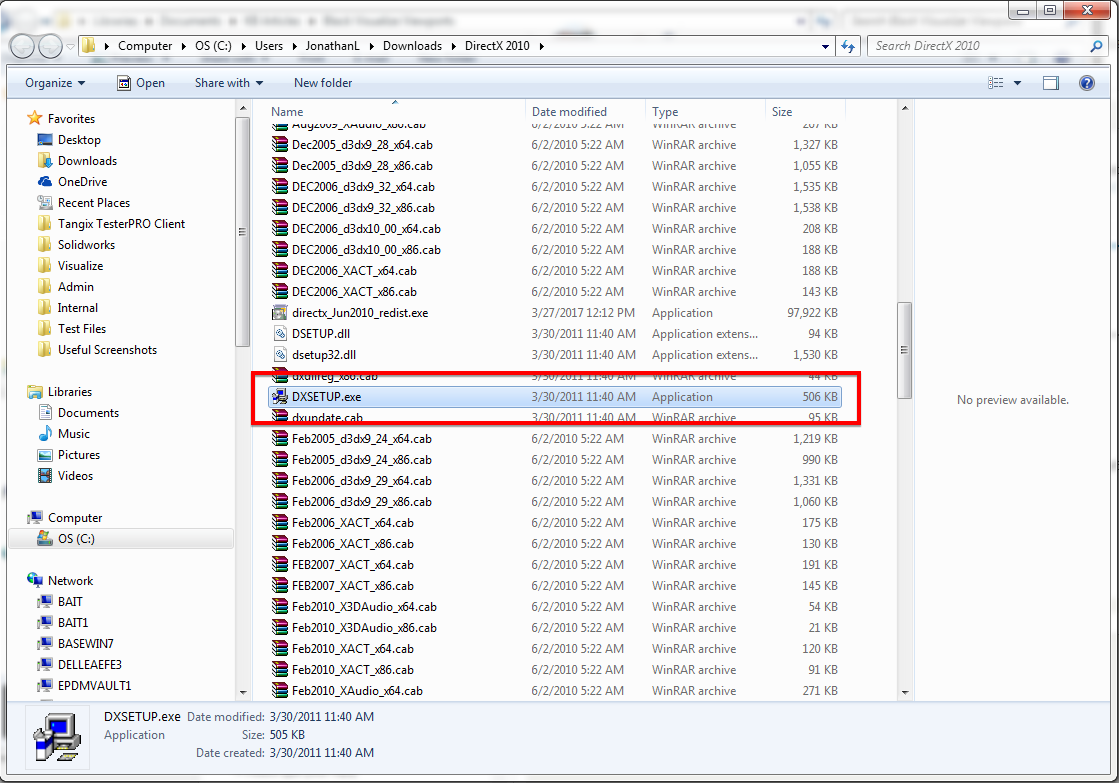Click the Back navigation arrow button
Image resolution: width=1119 pixels, height=783 pixels.
22,46
